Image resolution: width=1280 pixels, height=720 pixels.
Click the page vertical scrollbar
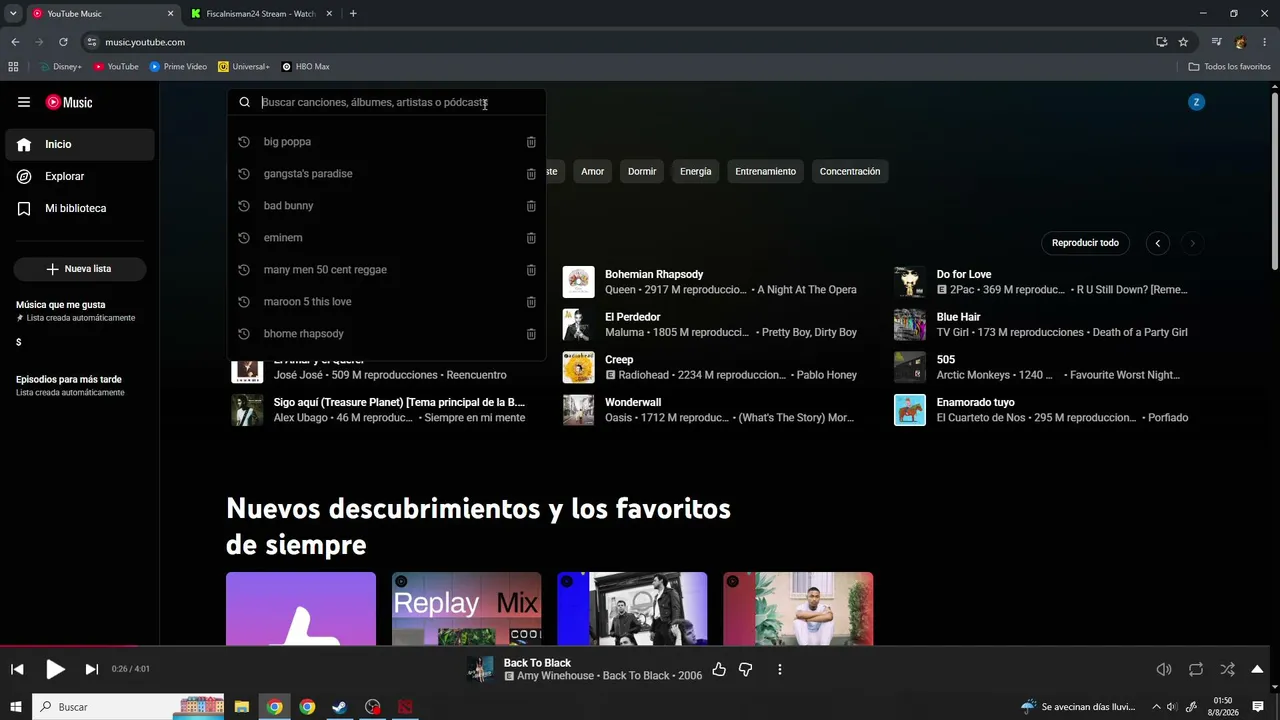1275,180
